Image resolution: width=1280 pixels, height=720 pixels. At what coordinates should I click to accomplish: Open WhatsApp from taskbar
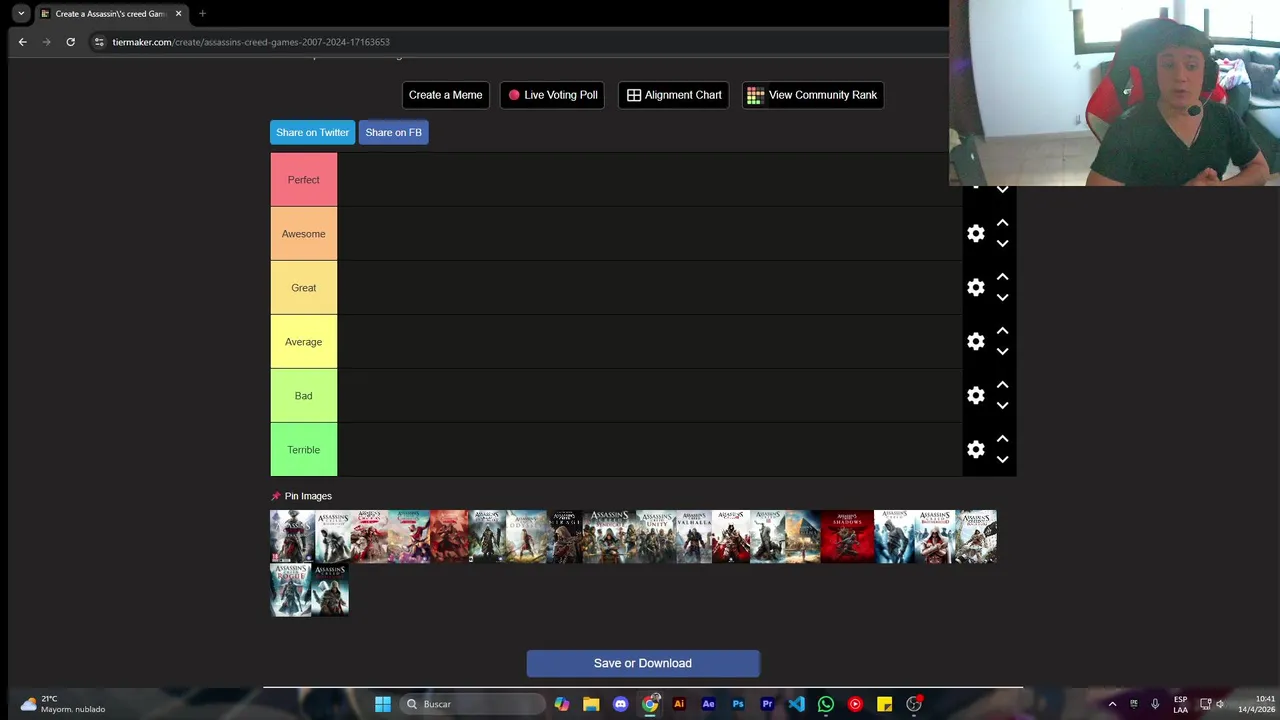tap(826, 704)
